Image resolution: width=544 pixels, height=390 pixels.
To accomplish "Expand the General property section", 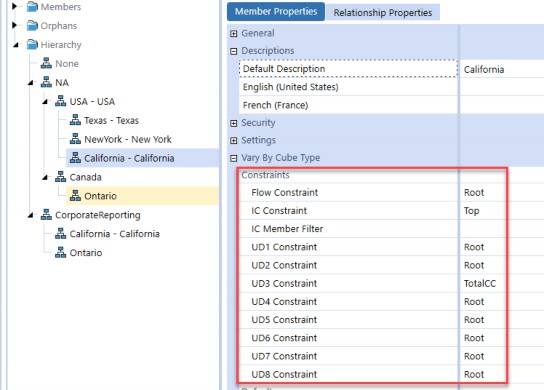I will click(x=233, y=34).
